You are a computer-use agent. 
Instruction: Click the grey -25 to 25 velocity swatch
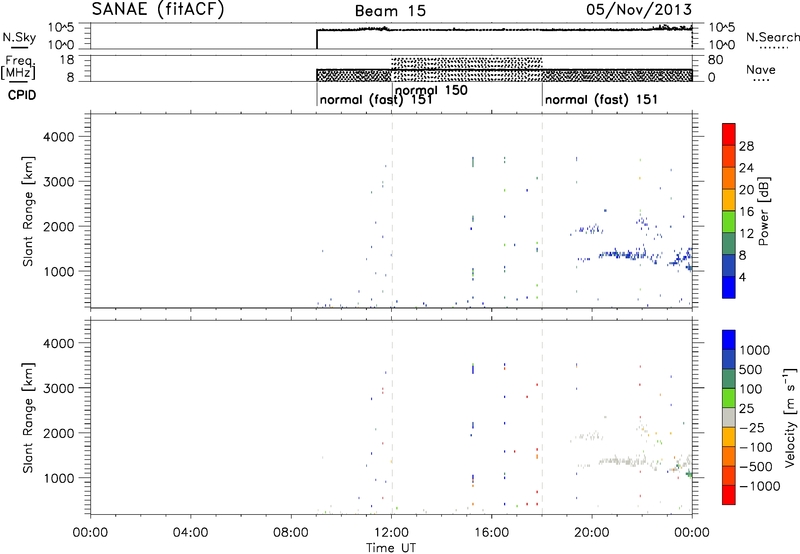click(x=729, y=418)
